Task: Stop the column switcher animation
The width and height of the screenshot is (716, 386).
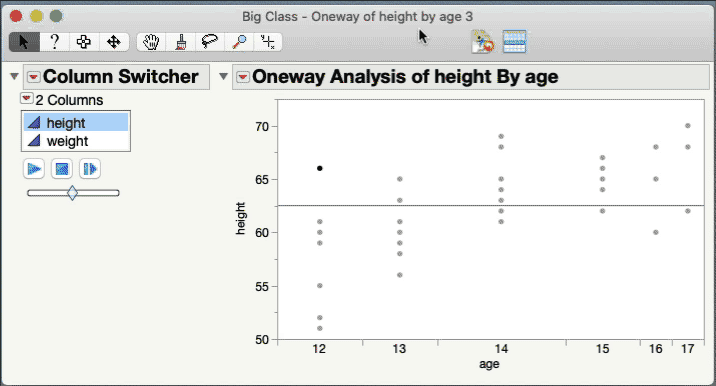Action: [x=62, y=169]
